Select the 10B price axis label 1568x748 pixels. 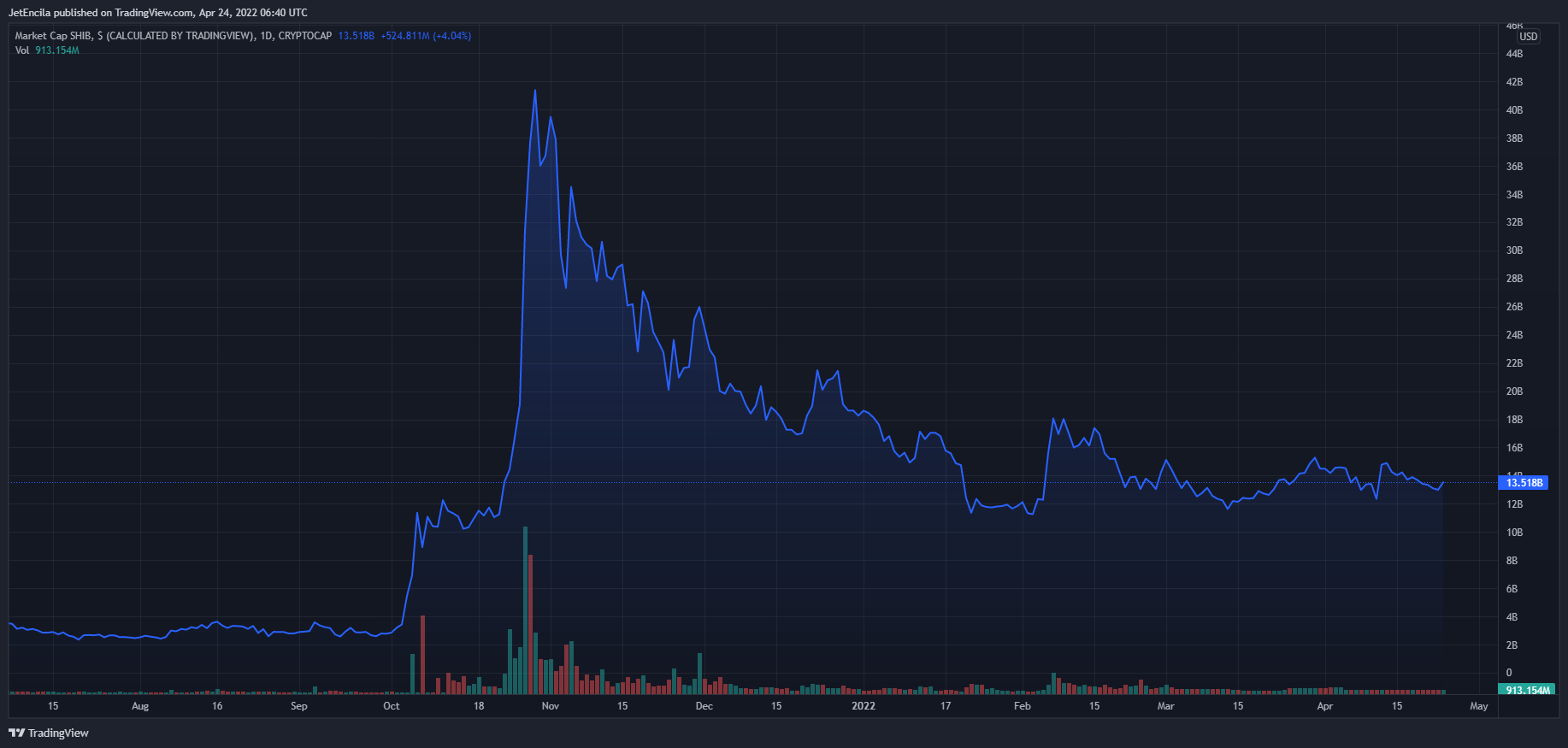(x=1514, y=533)
